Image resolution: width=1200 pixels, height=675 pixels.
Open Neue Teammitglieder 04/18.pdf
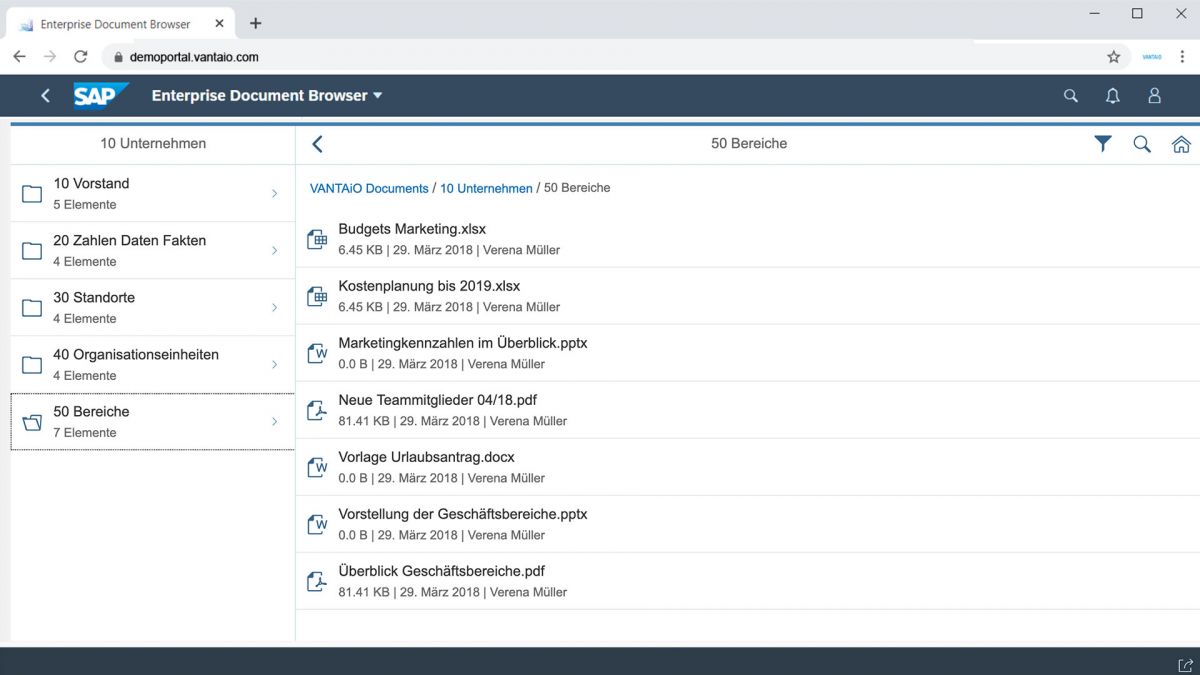[x=438, y=400]
